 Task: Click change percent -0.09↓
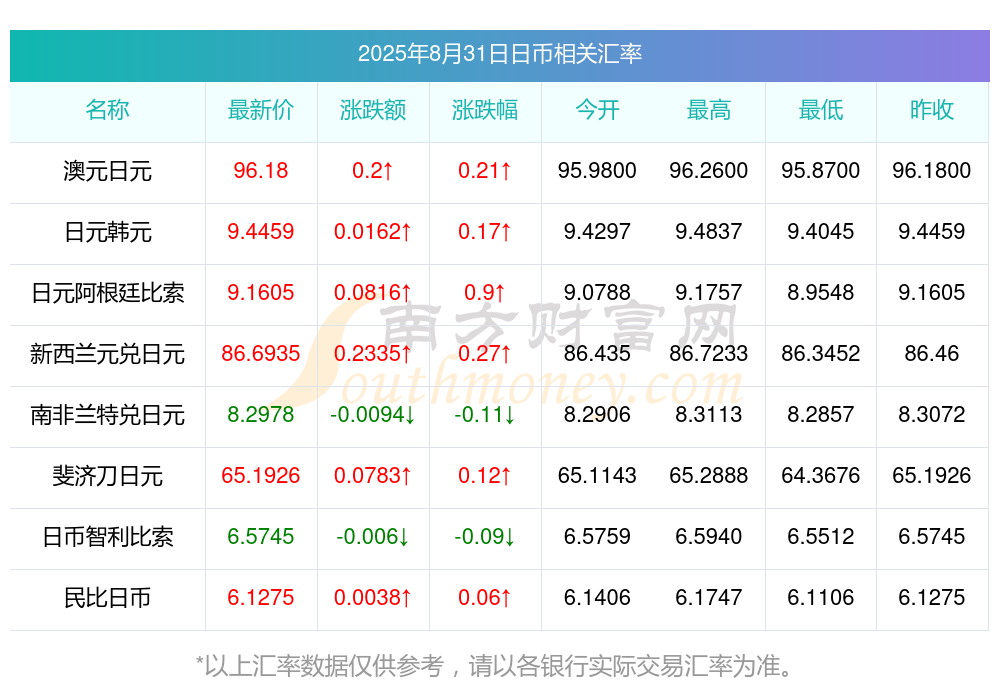[x=485, y=537]
